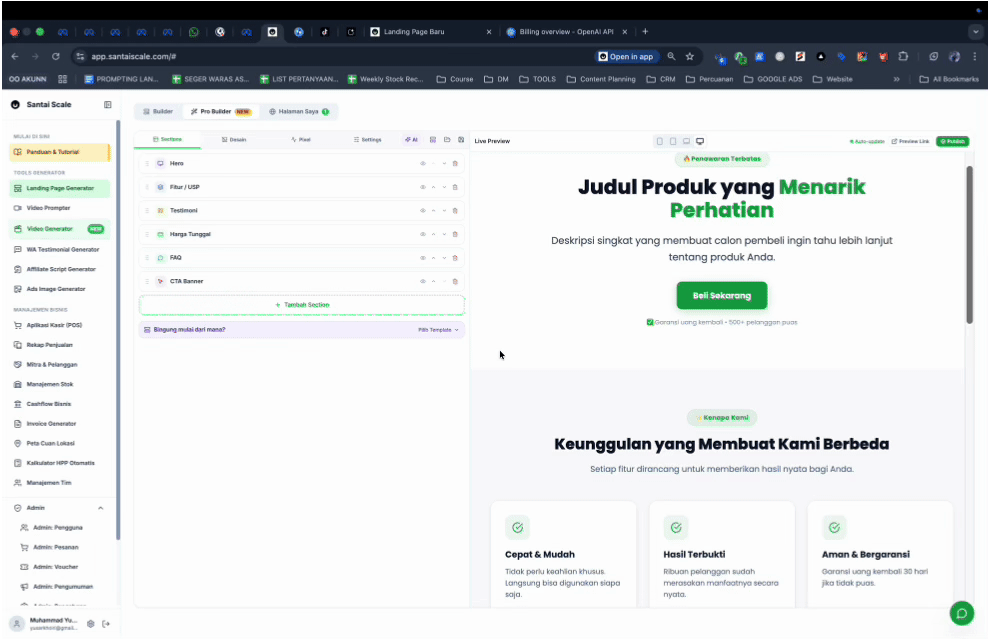Hide the Harga Tunggal section via eye icon

[422, 234]
